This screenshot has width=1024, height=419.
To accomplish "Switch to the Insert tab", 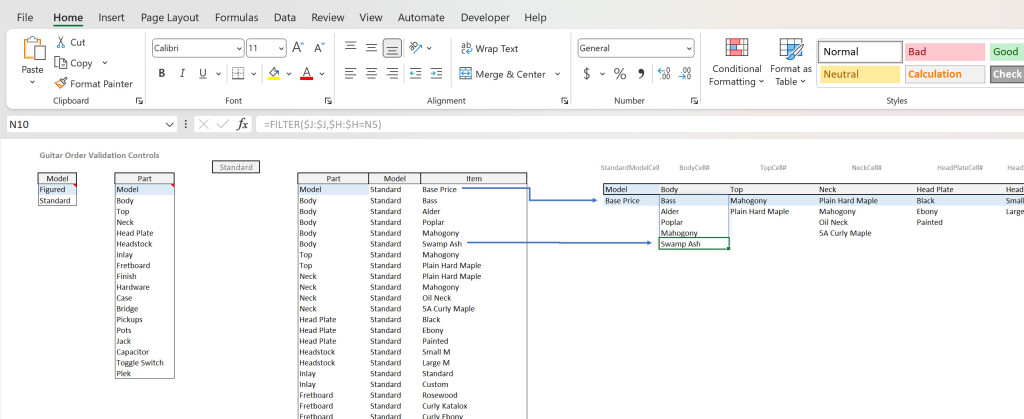I will 111,18.
